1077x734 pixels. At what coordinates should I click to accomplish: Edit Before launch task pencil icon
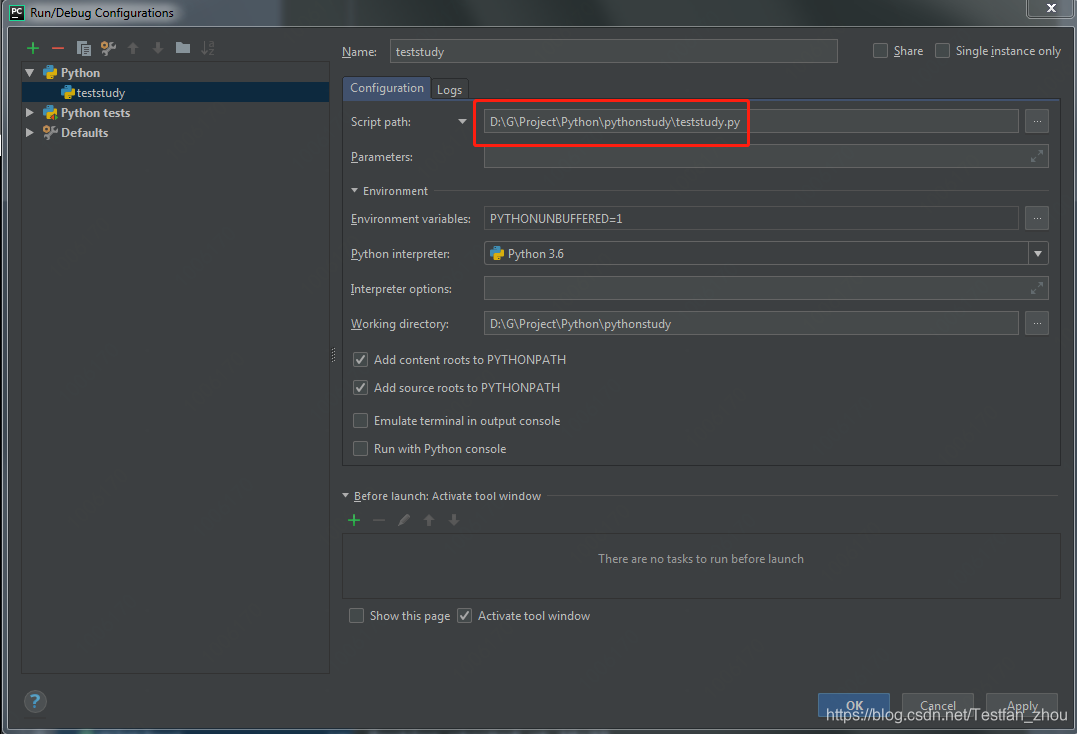coord(404,520)
